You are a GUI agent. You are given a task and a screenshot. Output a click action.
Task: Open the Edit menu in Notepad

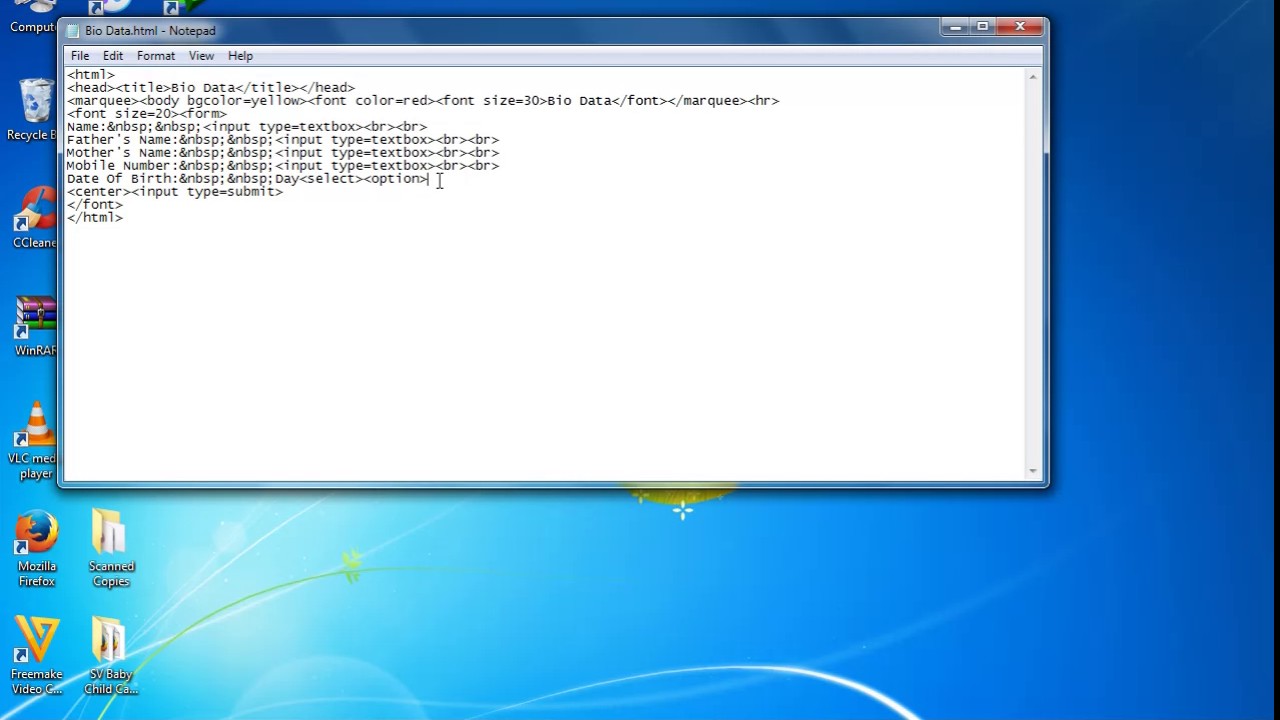(x=113, y=56)
